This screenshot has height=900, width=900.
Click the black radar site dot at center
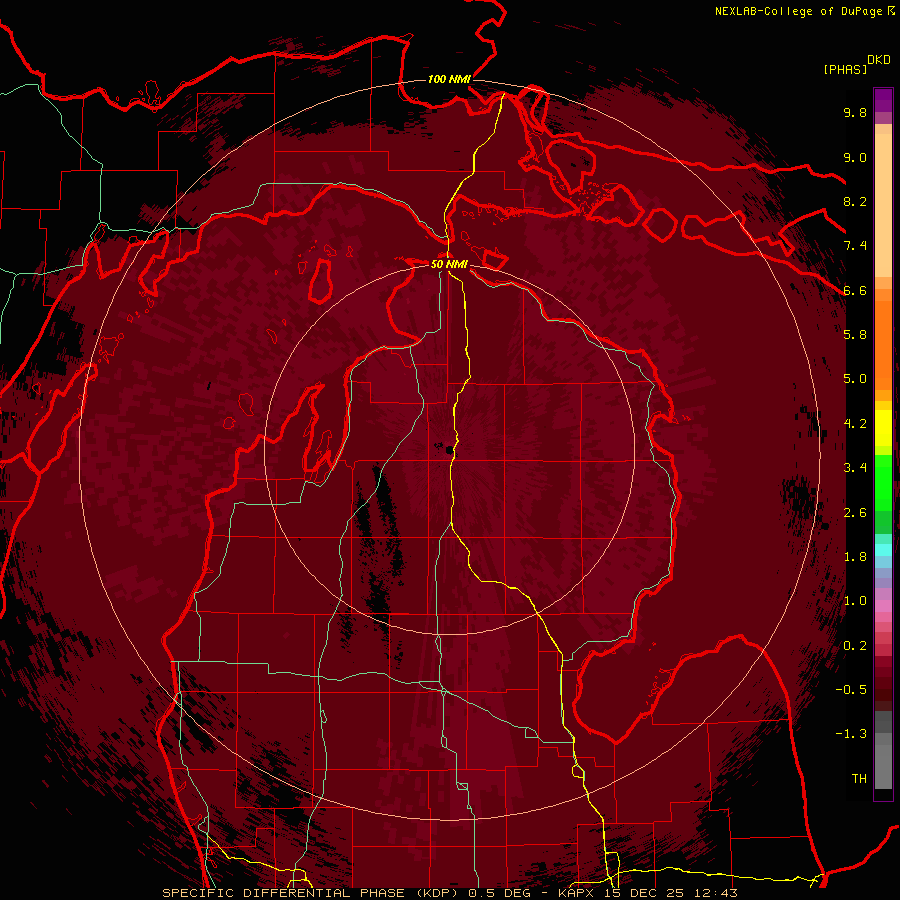[x=449, y=450]
